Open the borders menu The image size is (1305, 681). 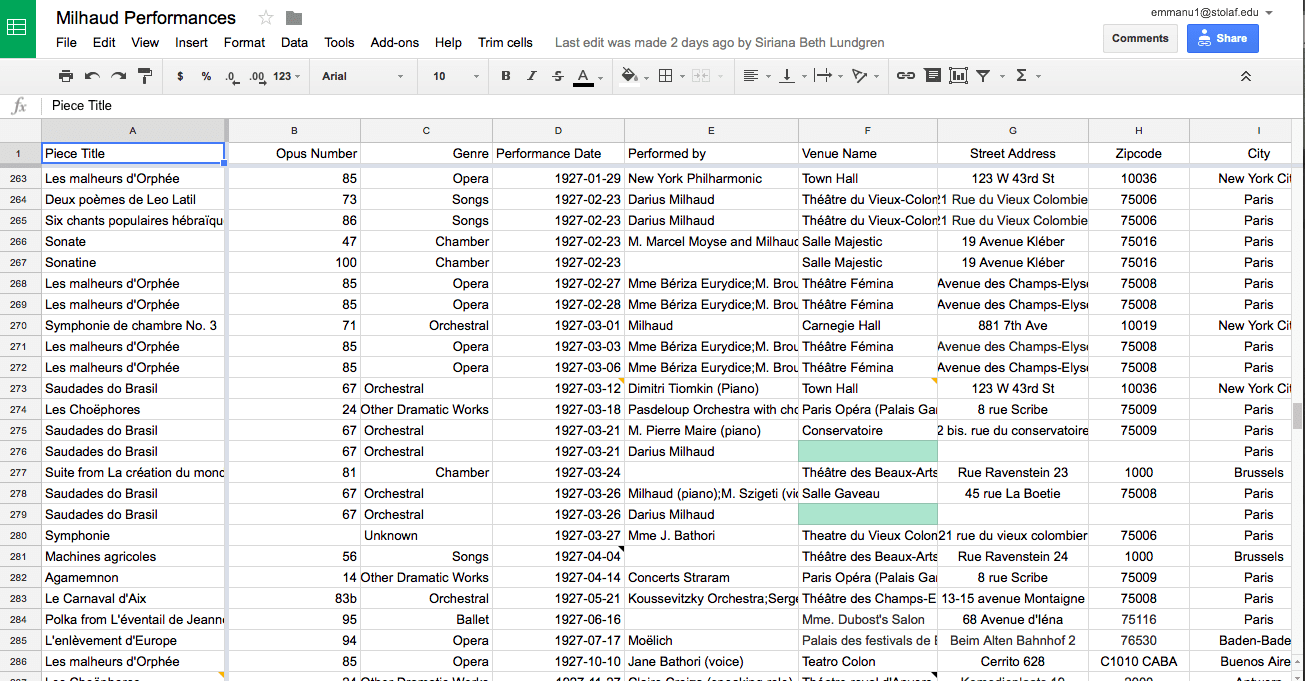(669, 76)
